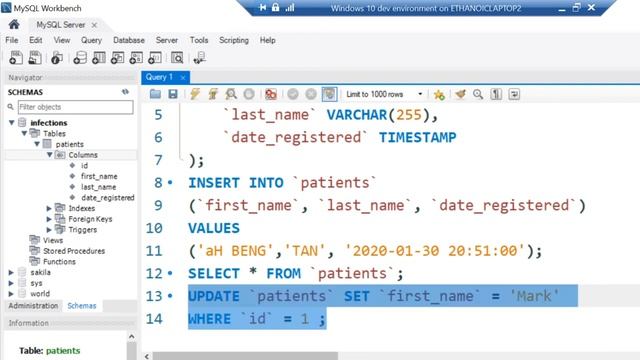Run Explain plan for the statement
The height and width of the screenshot is (360, 640).
(x=231, y=94)
